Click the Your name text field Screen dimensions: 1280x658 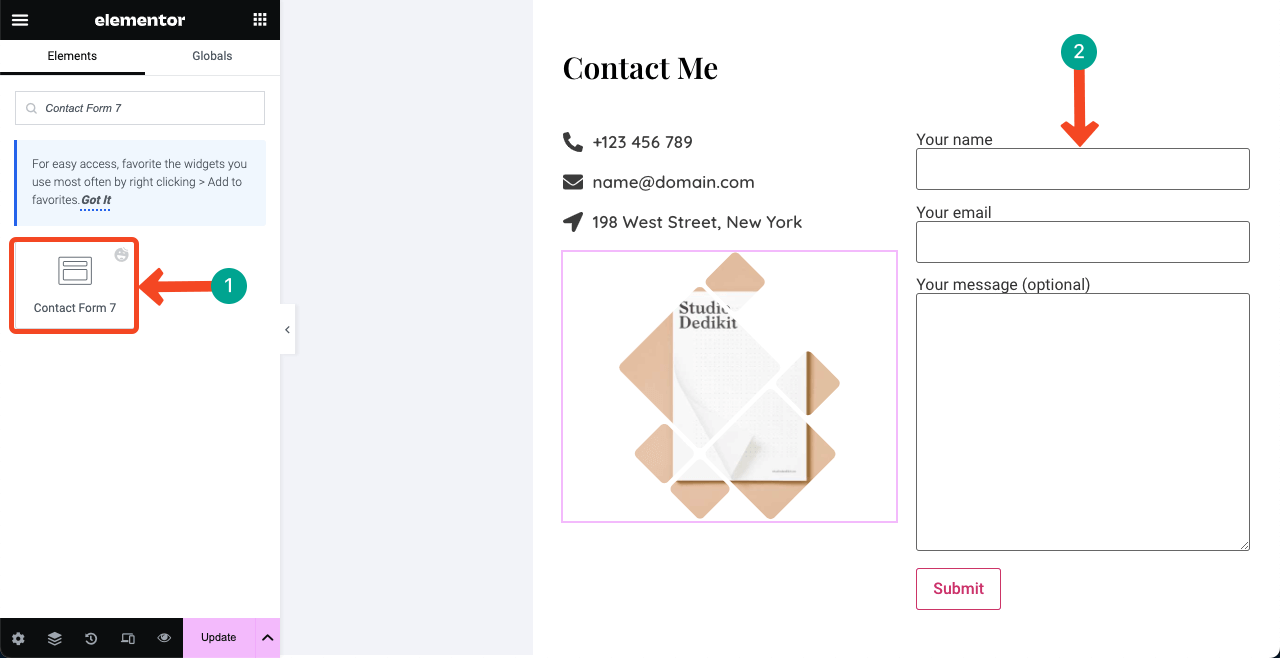pos(1083,169)
